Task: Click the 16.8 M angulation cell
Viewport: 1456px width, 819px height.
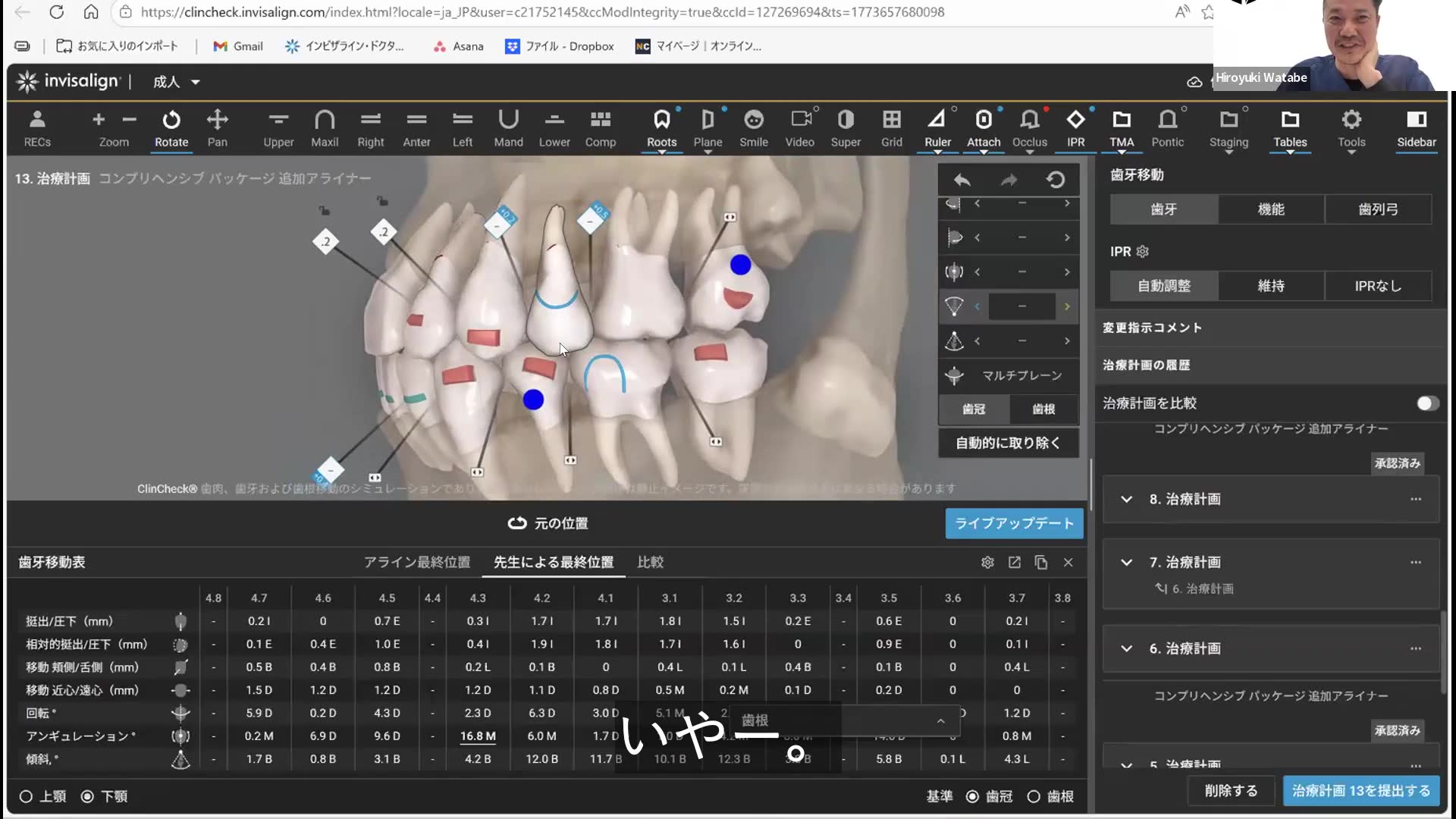Action: click(x=478, y=736)
